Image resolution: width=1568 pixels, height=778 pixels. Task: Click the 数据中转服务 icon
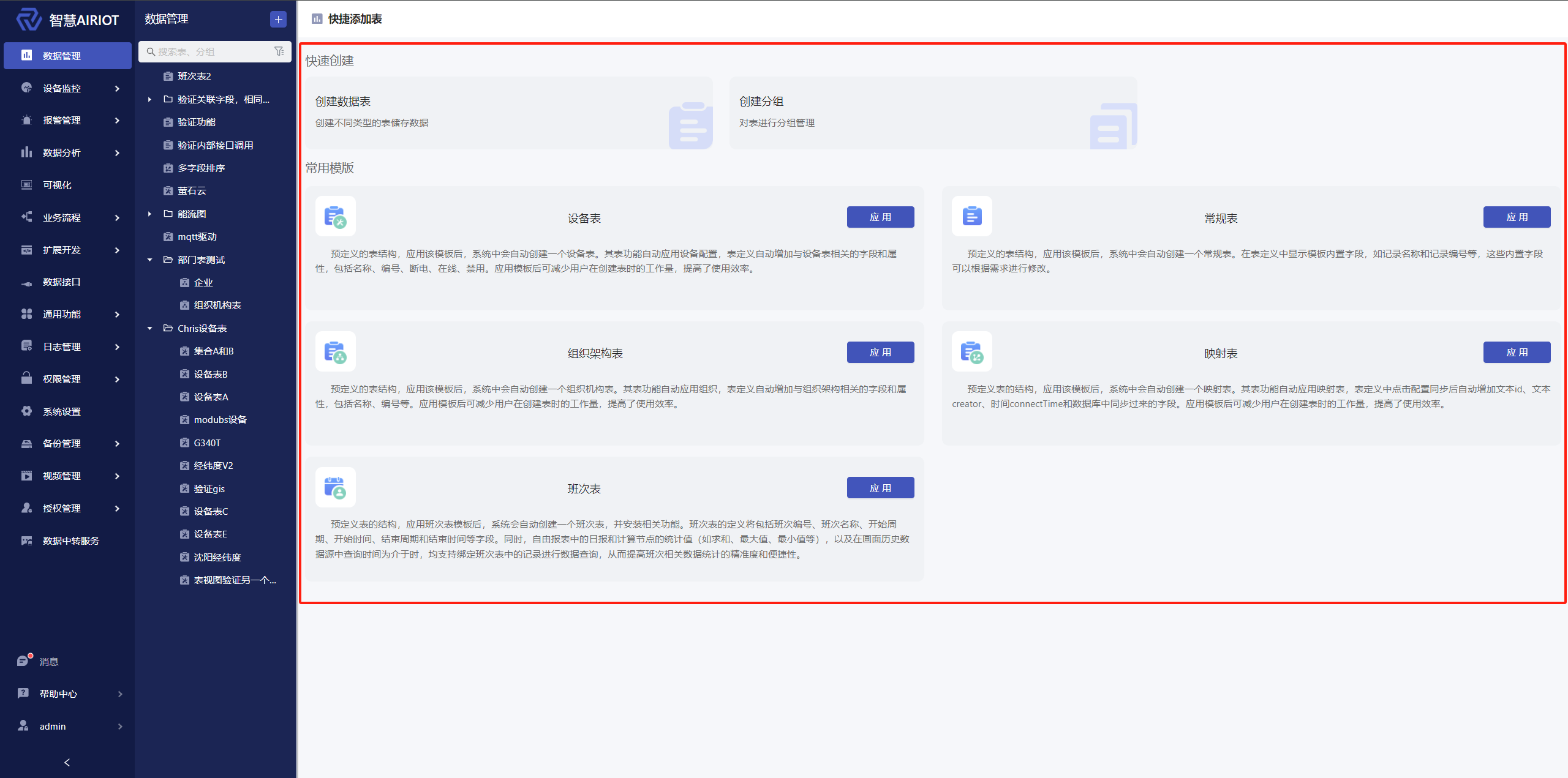click(26, 540)
